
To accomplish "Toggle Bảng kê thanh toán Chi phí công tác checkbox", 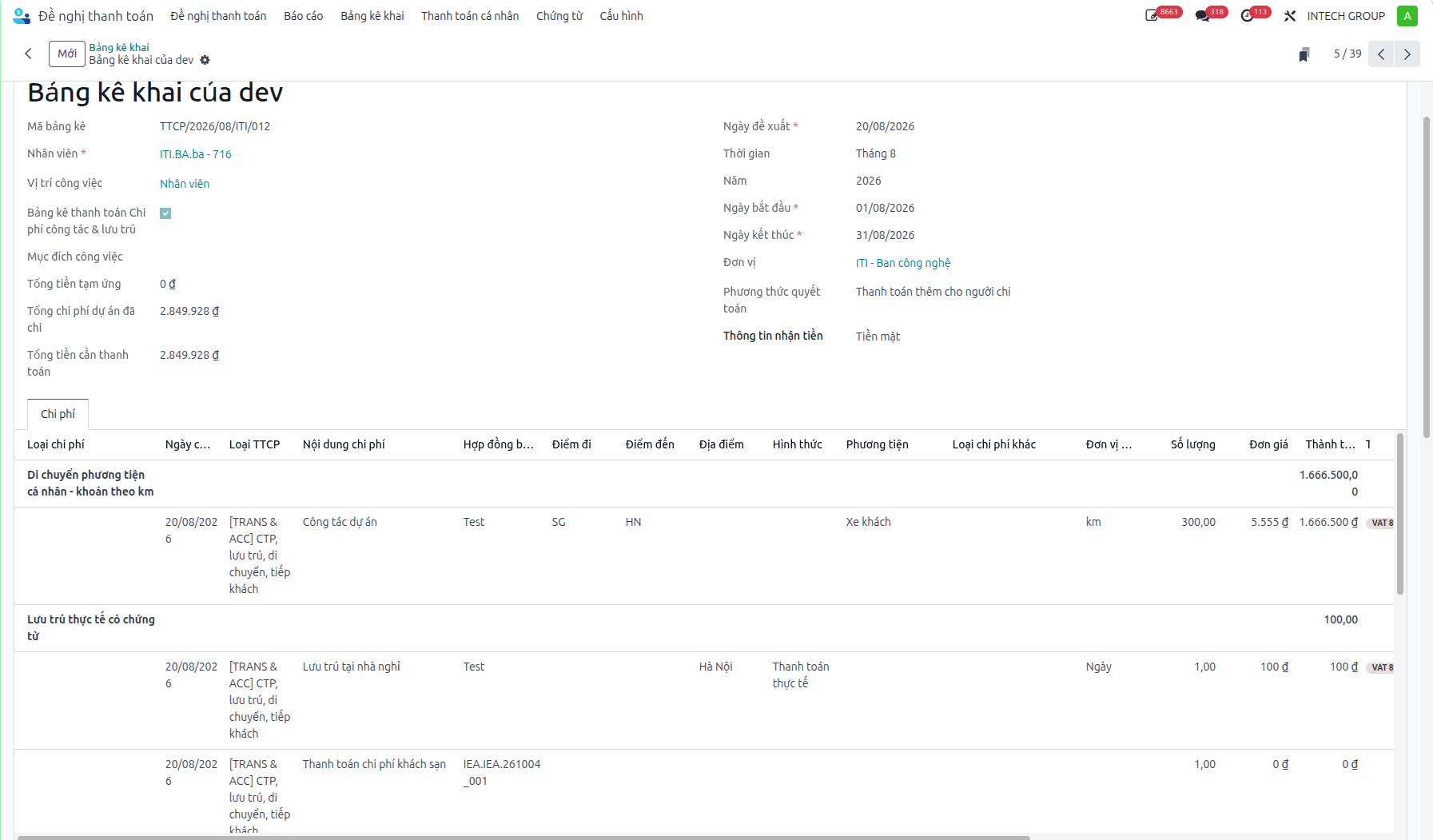I will 165,213.
